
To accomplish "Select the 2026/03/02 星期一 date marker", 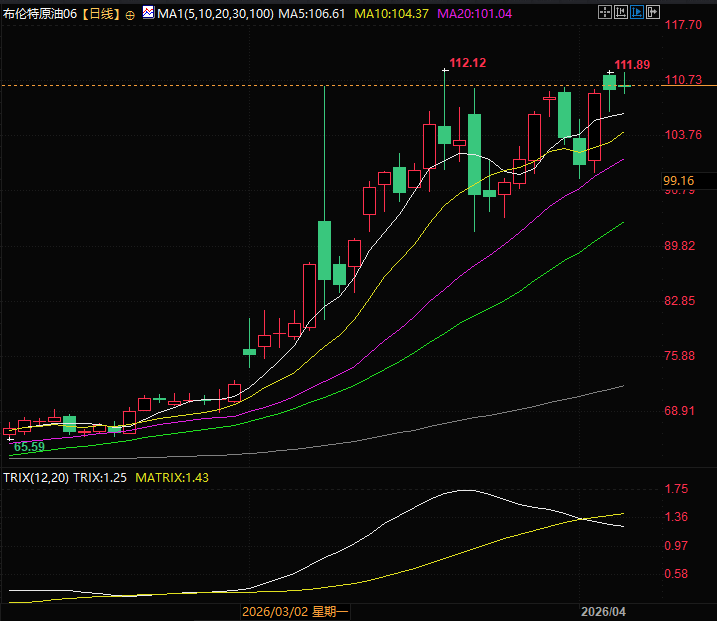I will [x=294, y=609].
